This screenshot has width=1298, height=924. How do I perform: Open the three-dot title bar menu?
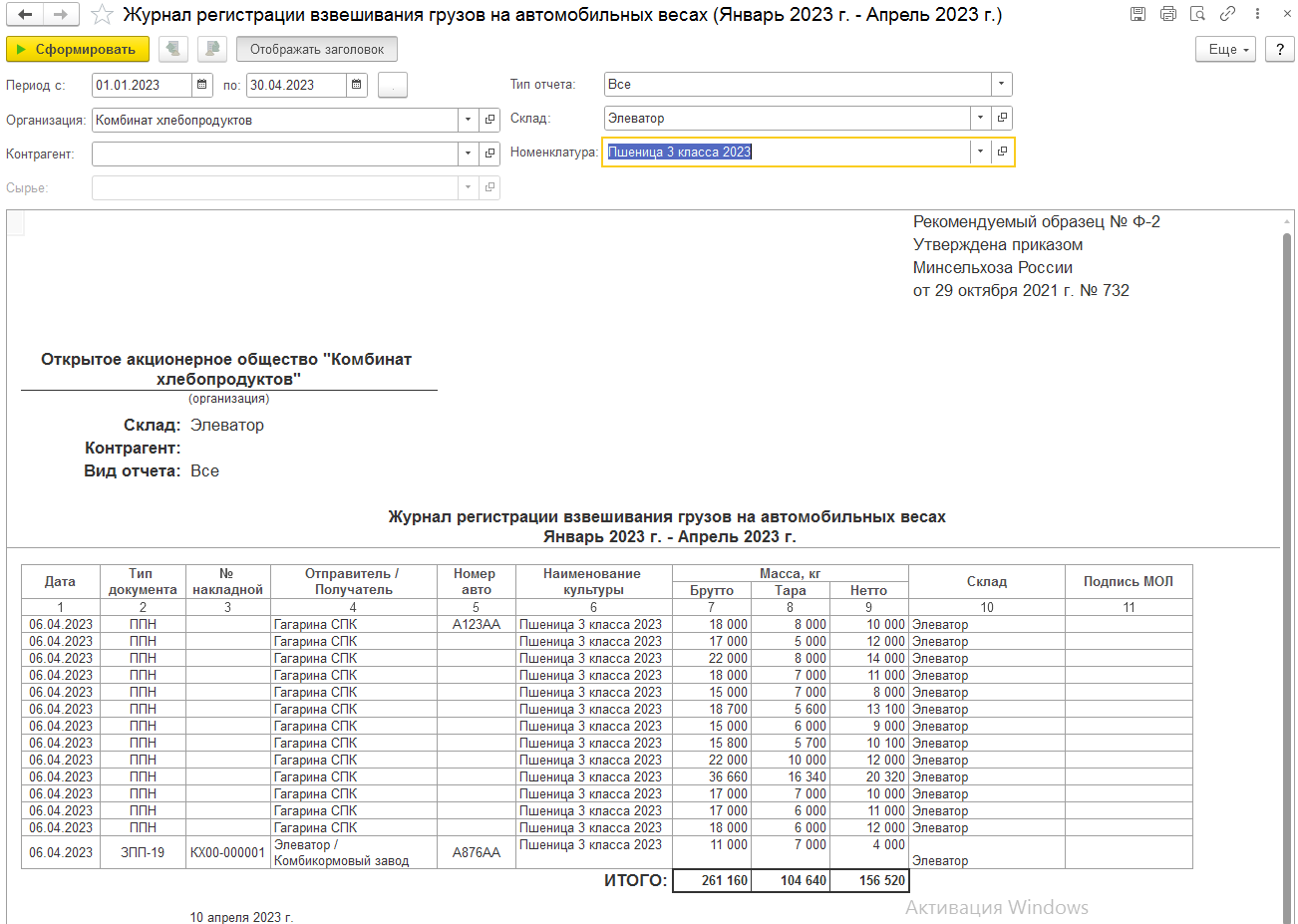[1258, 14]
